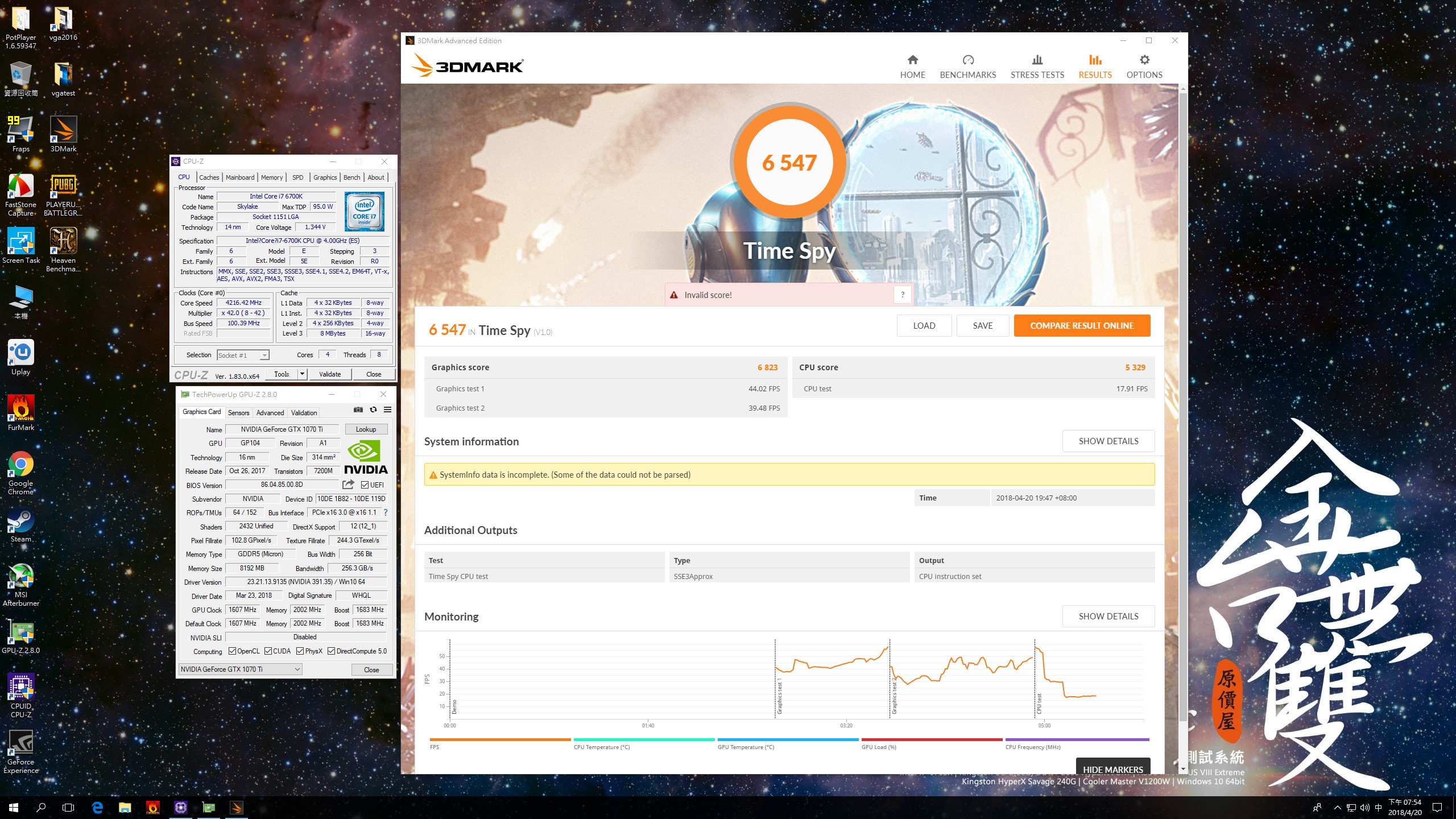Open MSI Afterburner desktop icon
The width and height of the screenshot is (1456, 819).
point(21,584)
